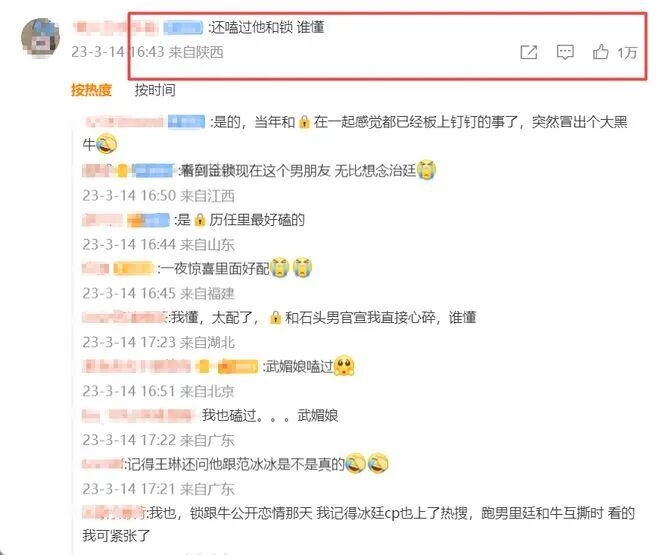Click laughing-crying emoji after 牛
Screen dimensions: 660x555
[106, 144]
